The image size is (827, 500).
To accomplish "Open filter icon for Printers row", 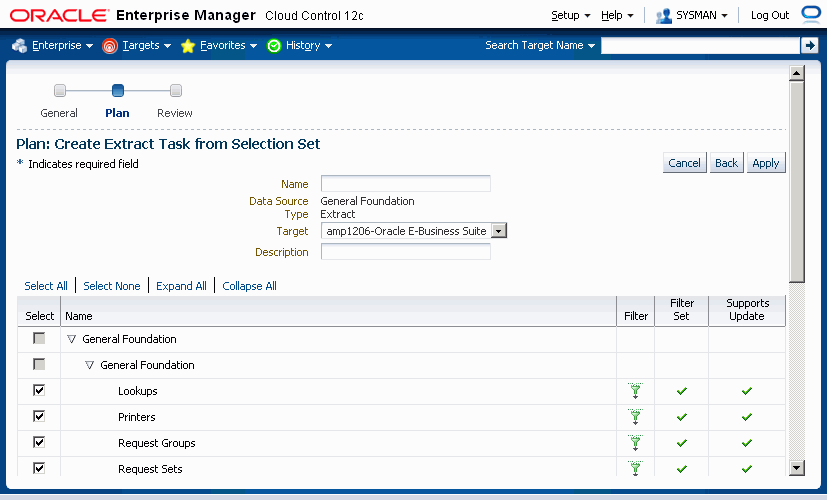I will click(636, 417).
